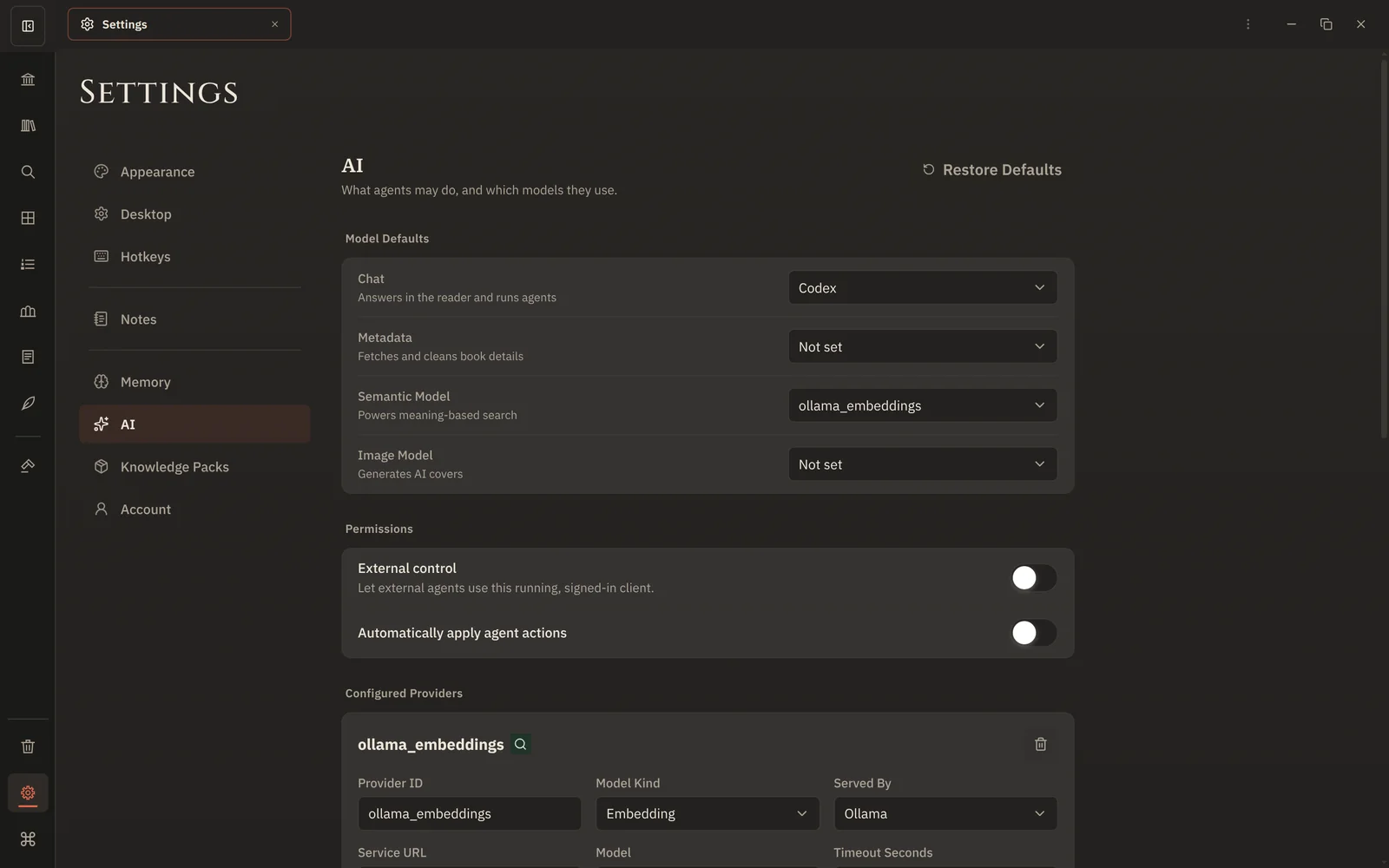1389x868 pixels.
Task: Open the trash icon in left rail
Action: point(28,746)
